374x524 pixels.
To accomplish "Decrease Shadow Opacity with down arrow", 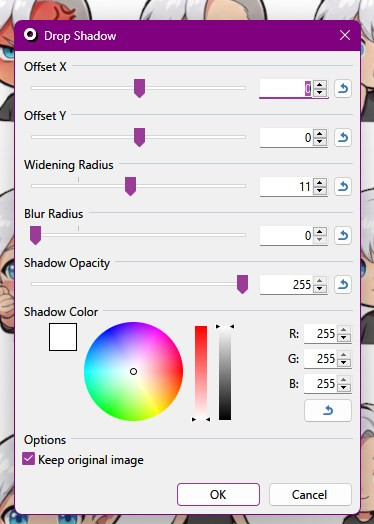I will (320, 289).
